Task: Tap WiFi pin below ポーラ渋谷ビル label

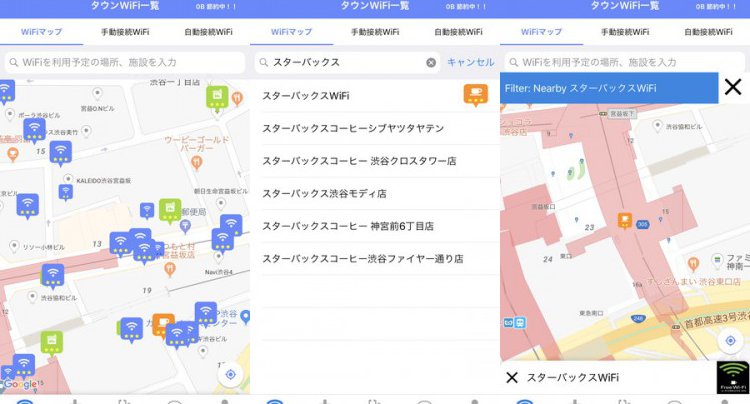Action: pyautogui.click(x=34, y=130)
